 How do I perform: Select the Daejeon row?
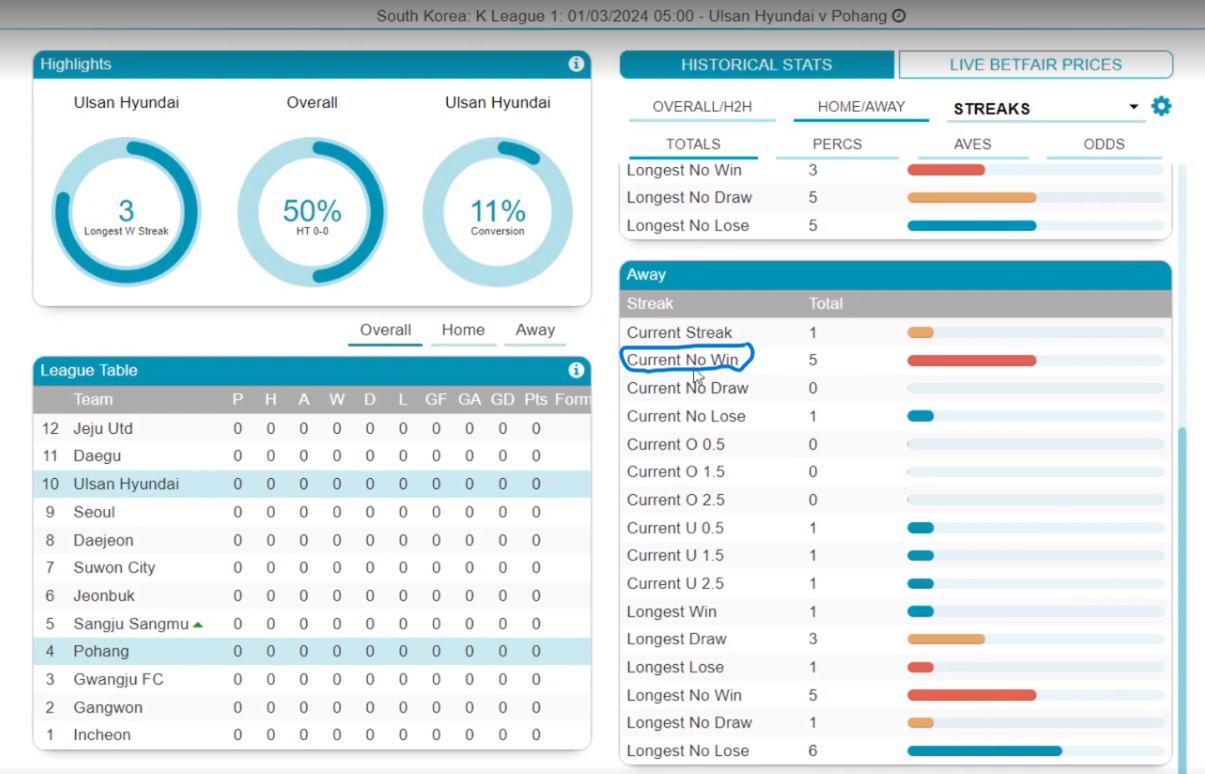[x=312, y=540]
